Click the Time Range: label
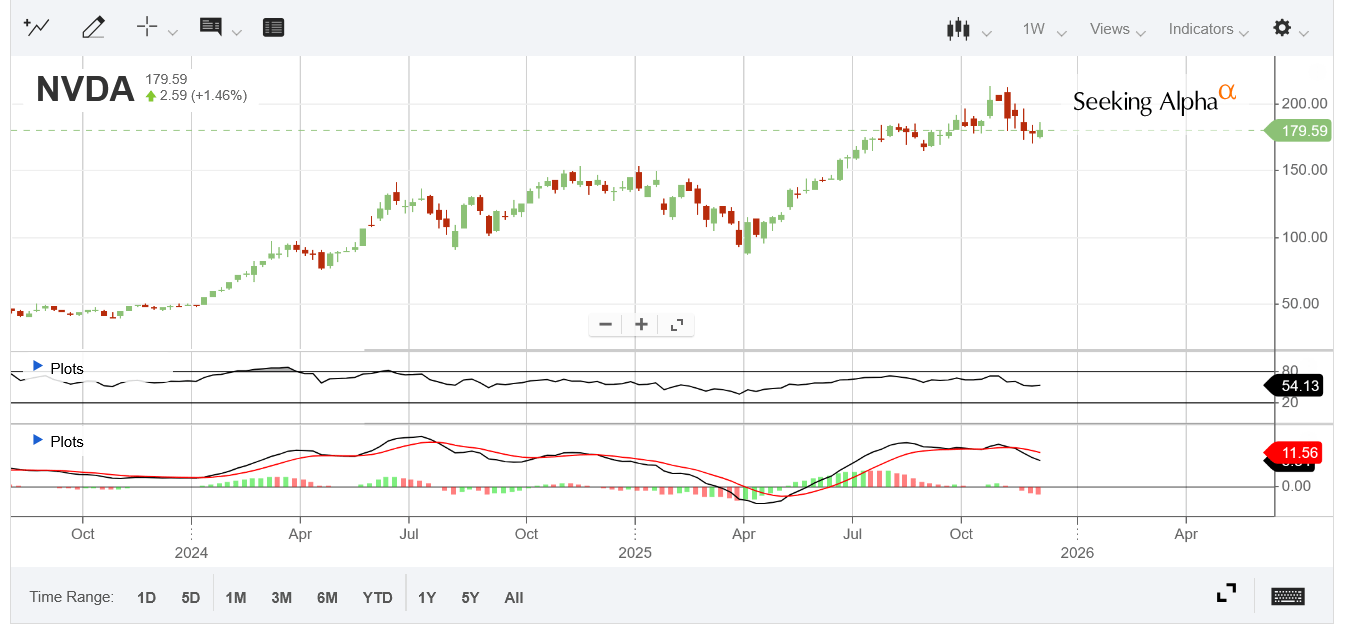The width and height of the screenshot is (1345, 625). [71, 597]
